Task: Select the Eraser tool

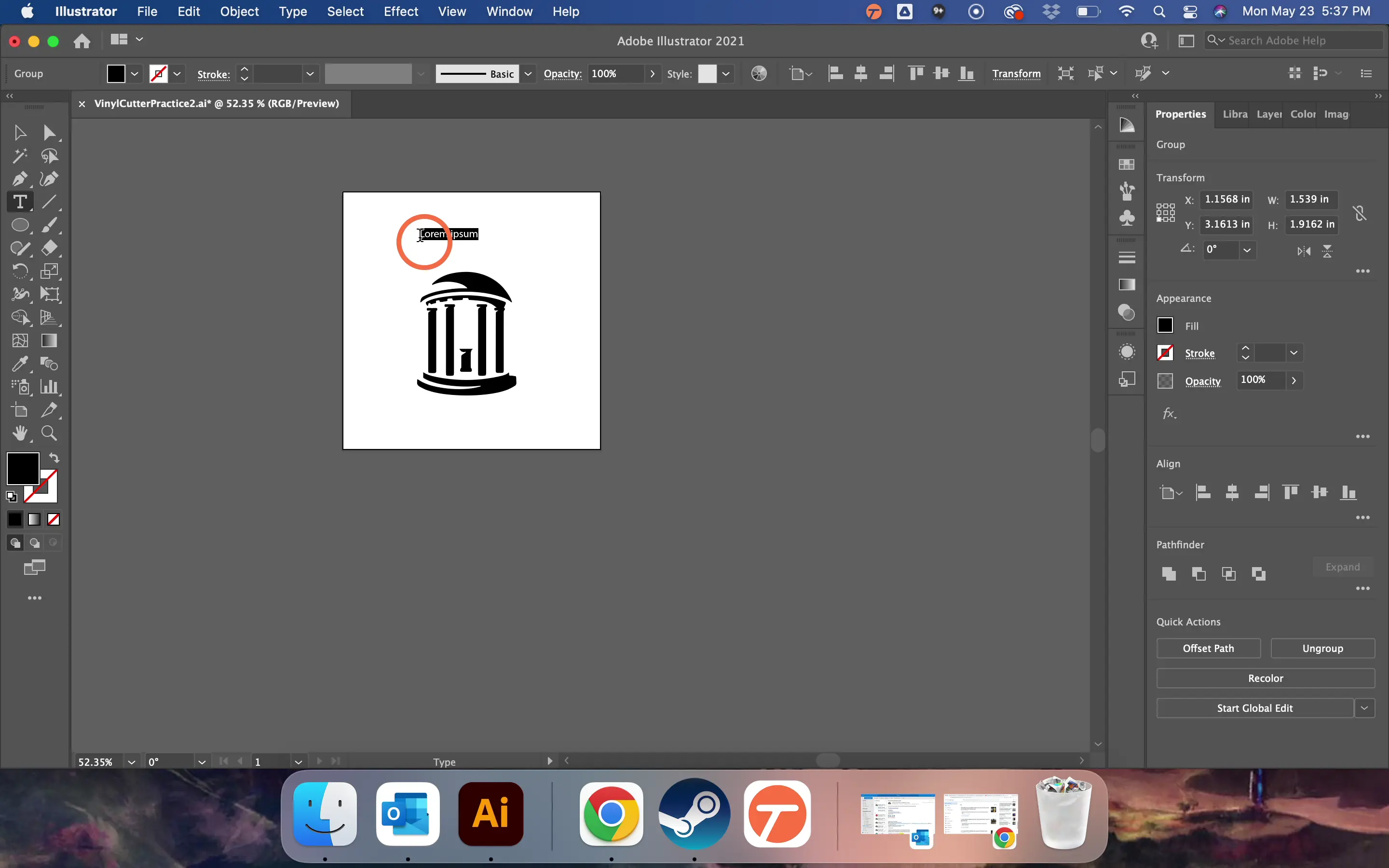Action: [49, 248]
